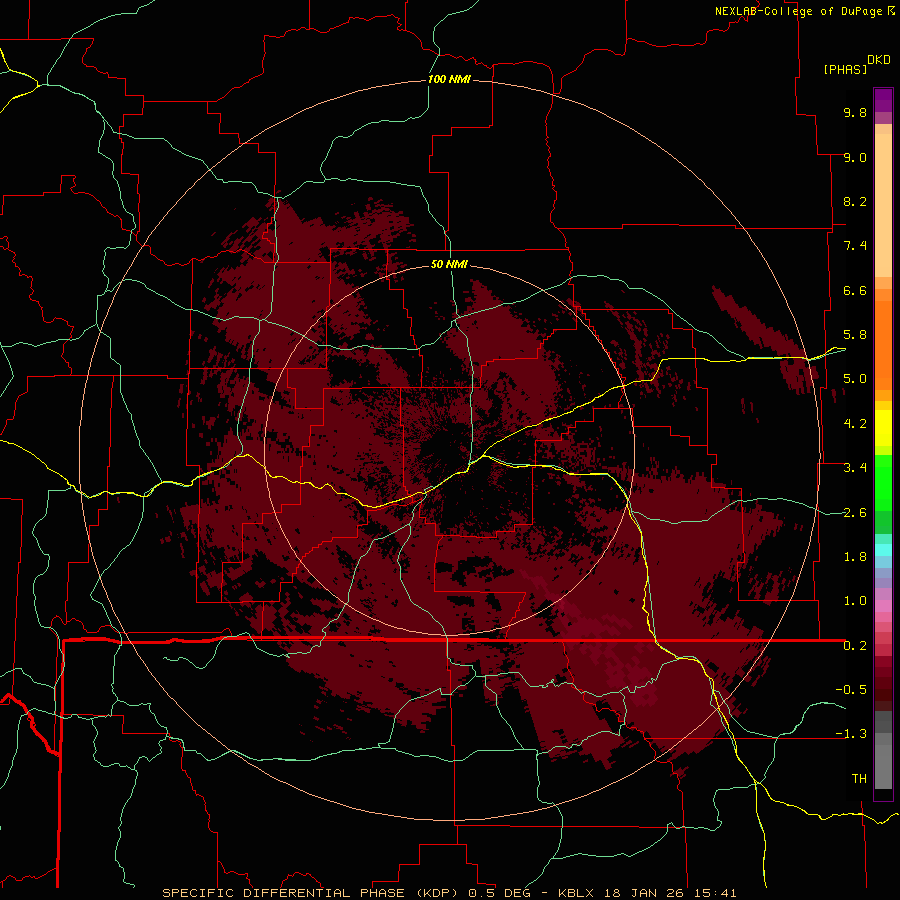Select the 3.4 scale value
The height and width of the screenshot is (900, 900).
coord(855,468)
